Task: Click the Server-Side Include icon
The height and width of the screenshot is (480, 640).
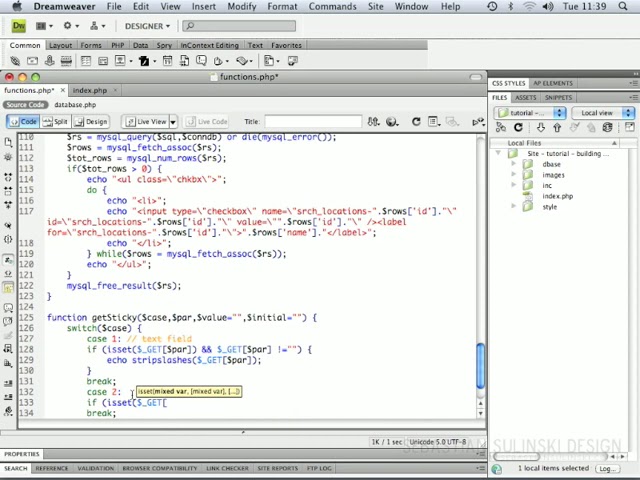Action: point(184,61)
